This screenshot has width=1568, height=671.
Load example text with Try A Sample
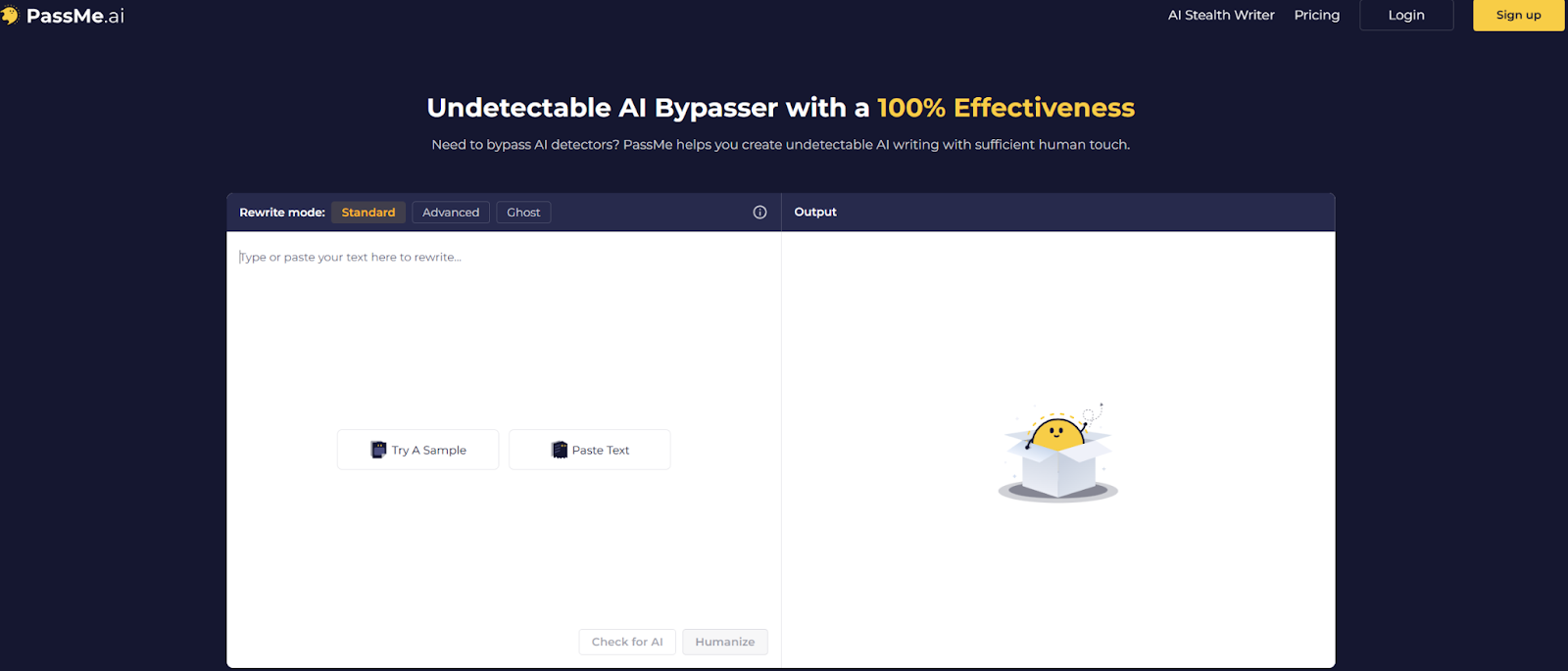click(418, 450)
